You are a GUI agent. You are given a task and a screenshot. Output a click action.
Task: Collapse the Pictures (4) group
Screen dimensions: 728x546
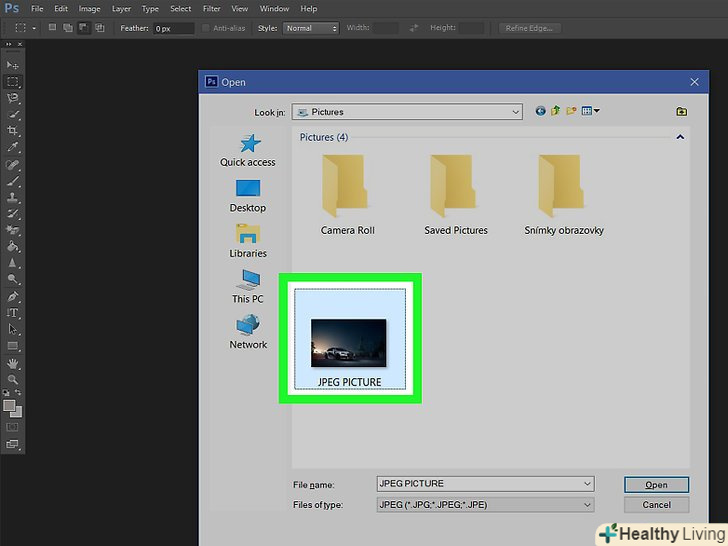(680, 137)
